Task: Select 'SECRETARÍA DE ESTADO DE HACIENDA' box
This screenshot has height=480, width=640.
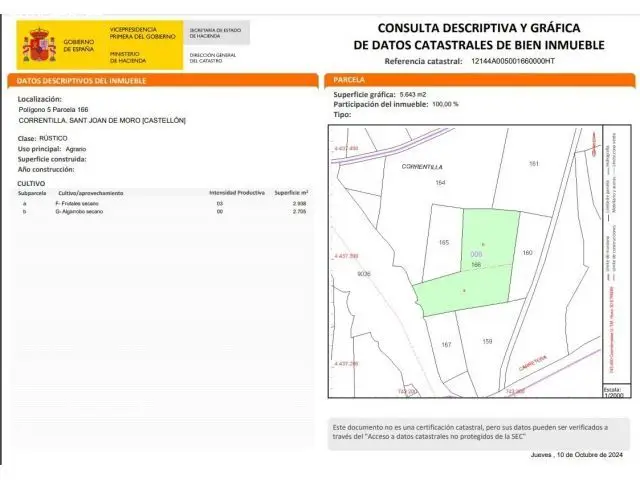Action: [x=216, y=33]
